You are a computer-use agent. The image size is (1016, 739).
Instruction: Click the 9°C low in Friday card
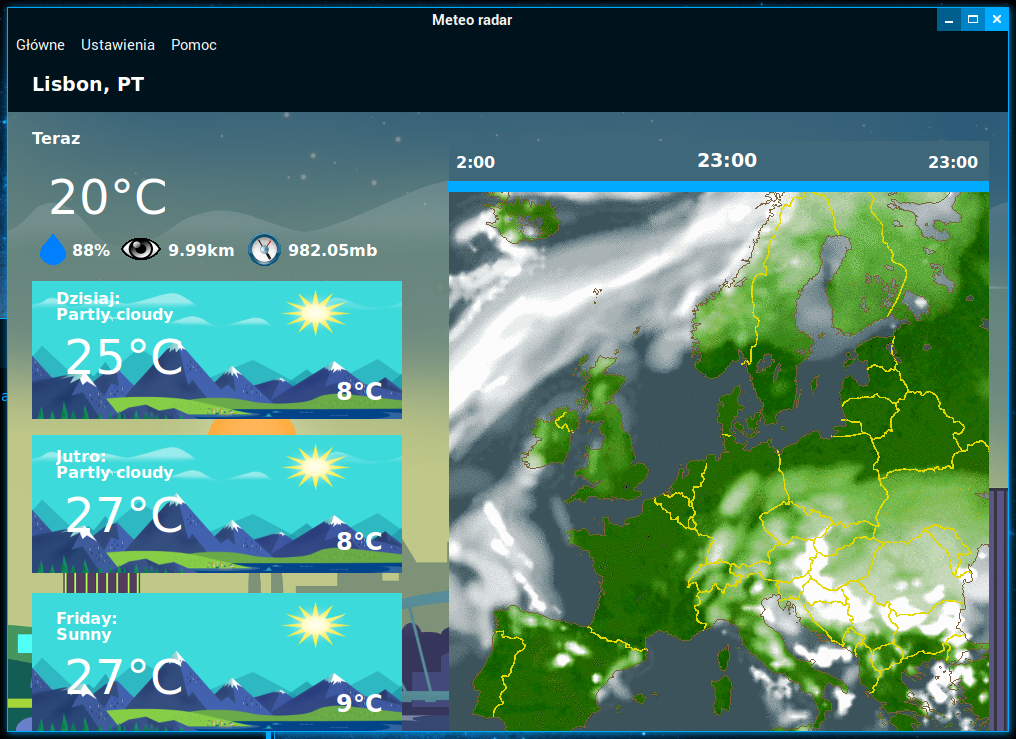tap(360, 703)
